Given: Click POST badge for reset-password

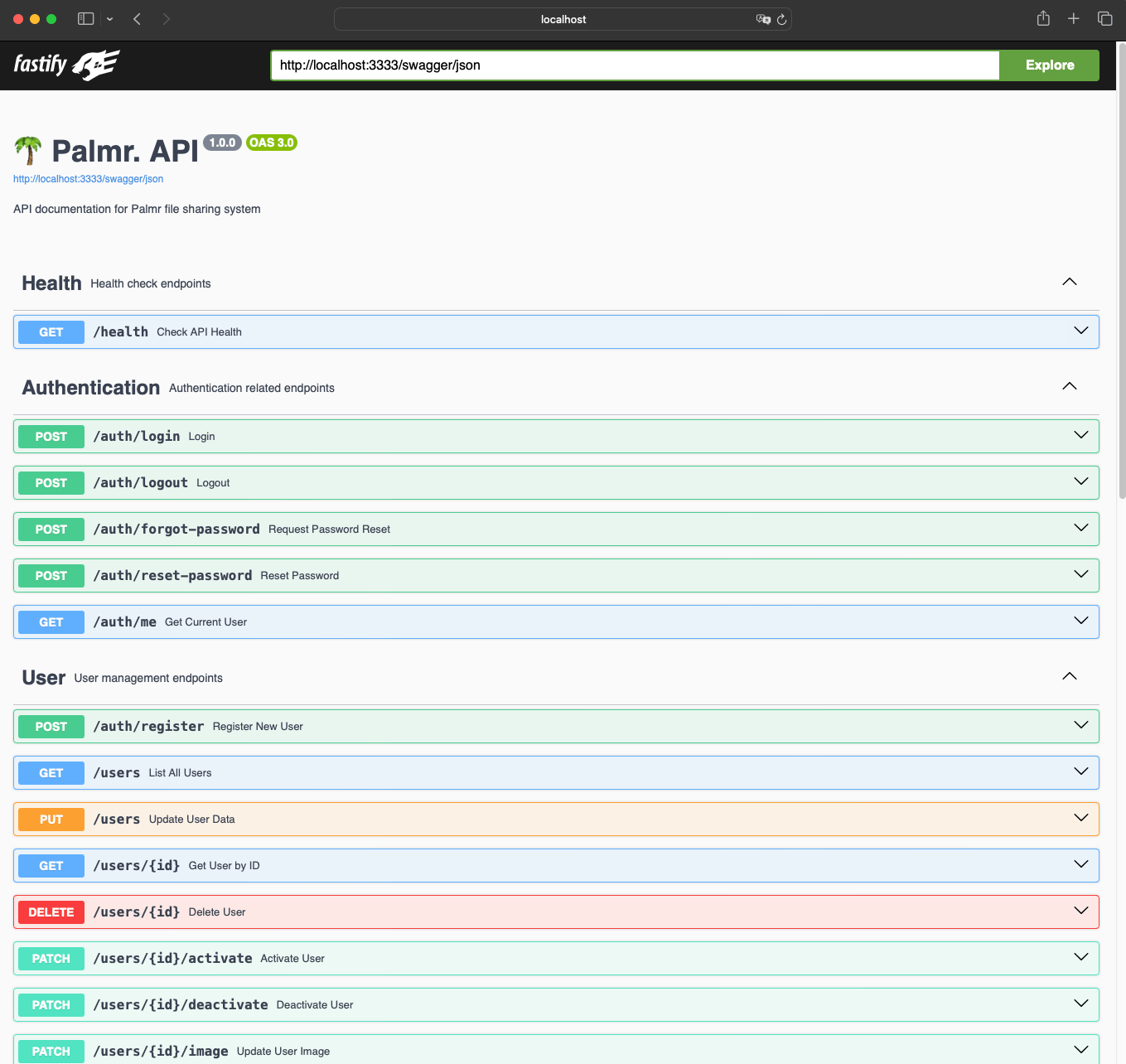Looking at the screenshot, I should [x=51, y=576].
